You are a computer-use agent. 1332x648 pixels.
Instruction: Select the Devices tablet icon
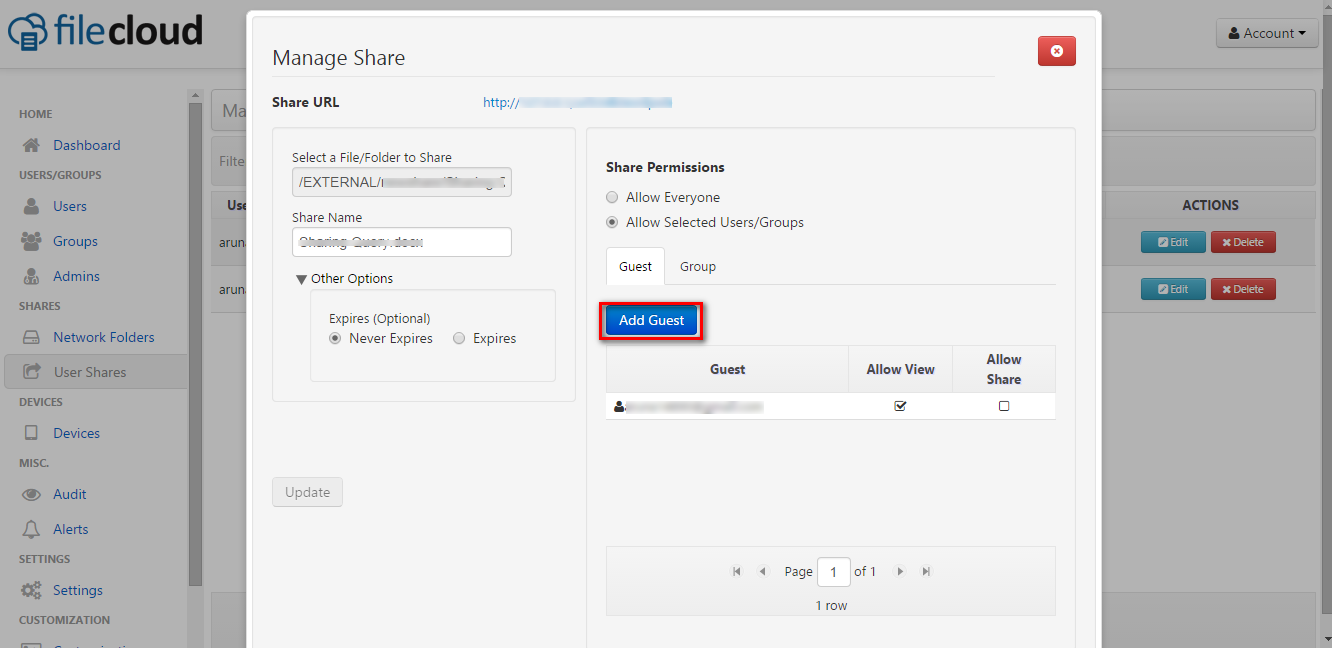31,433
